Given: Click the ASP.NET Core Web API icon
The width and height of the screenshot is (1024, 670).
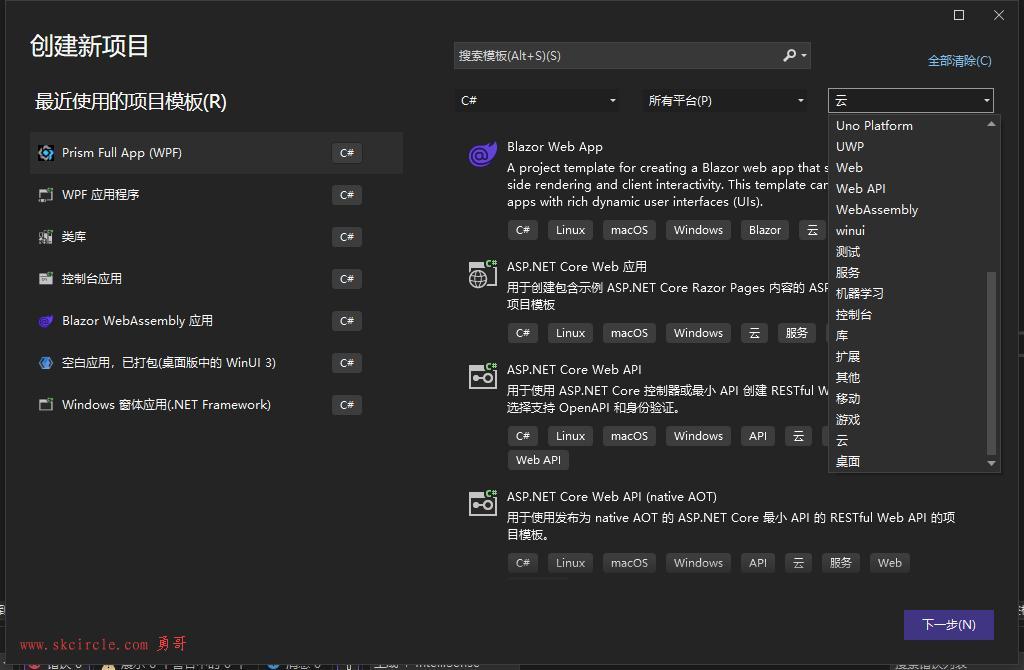Looking at the screenshot, I should (483, 376).
